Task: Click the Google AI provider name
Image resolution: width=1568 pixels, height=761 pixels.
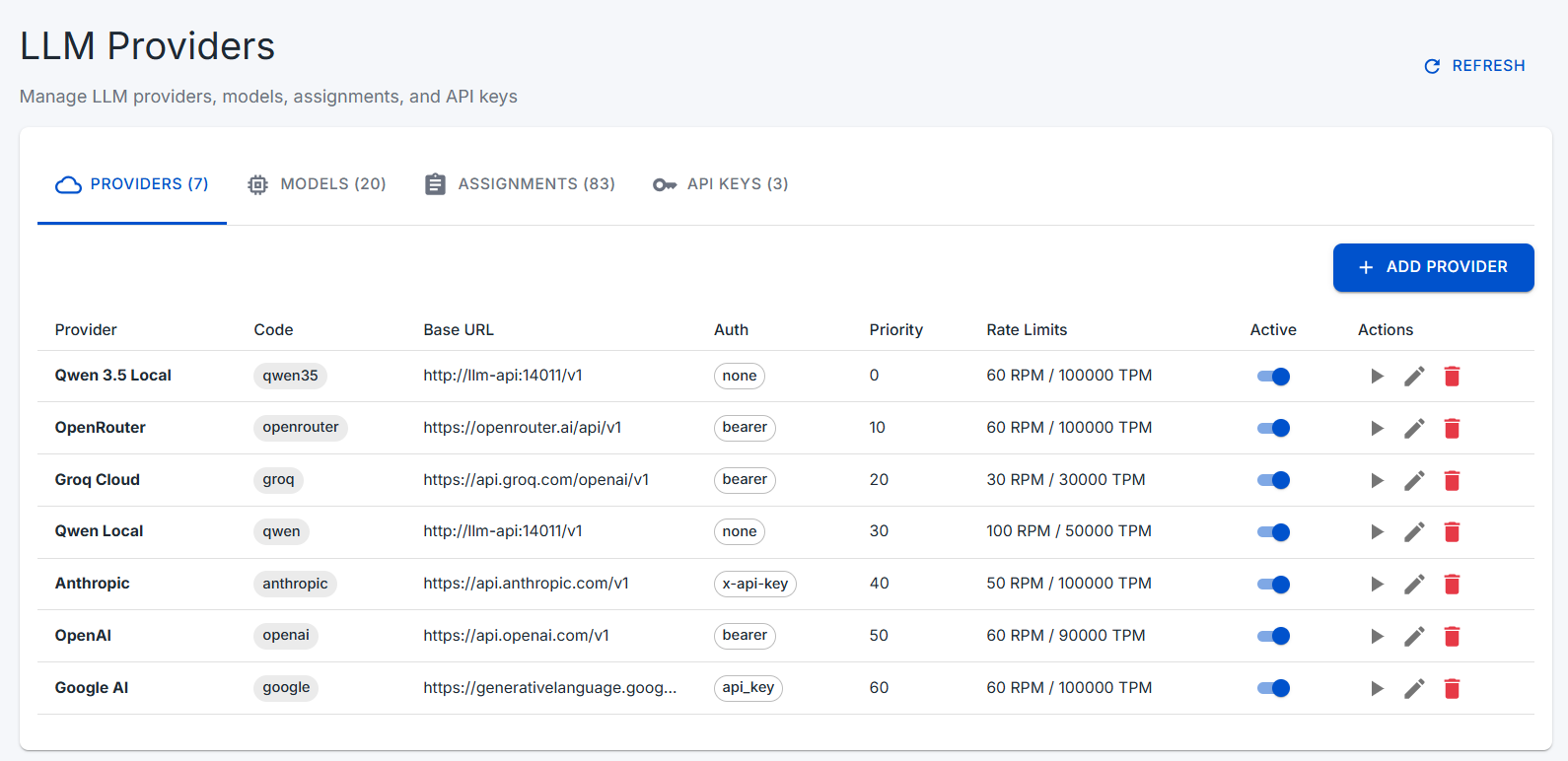Action: [92, 688]
